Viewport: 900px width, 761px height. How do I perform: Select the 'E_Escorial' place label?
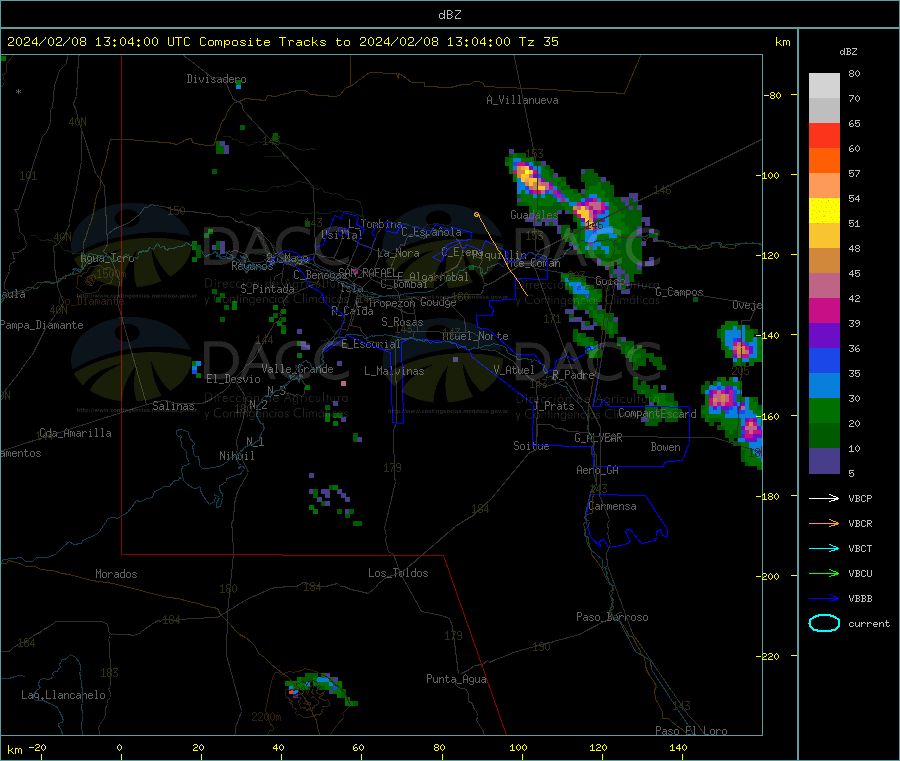[x=371, y=344]
